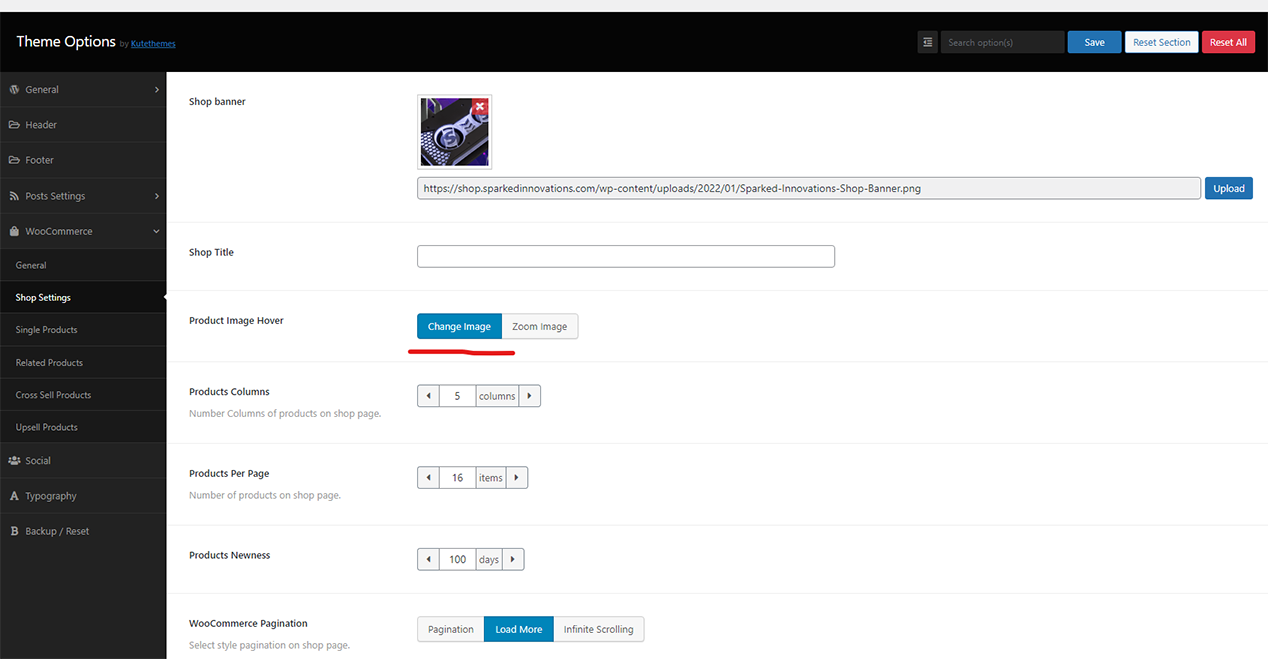The image size is (1268, 659).
Task: Remove the shop banner image with red X
Action: point(480,106)
